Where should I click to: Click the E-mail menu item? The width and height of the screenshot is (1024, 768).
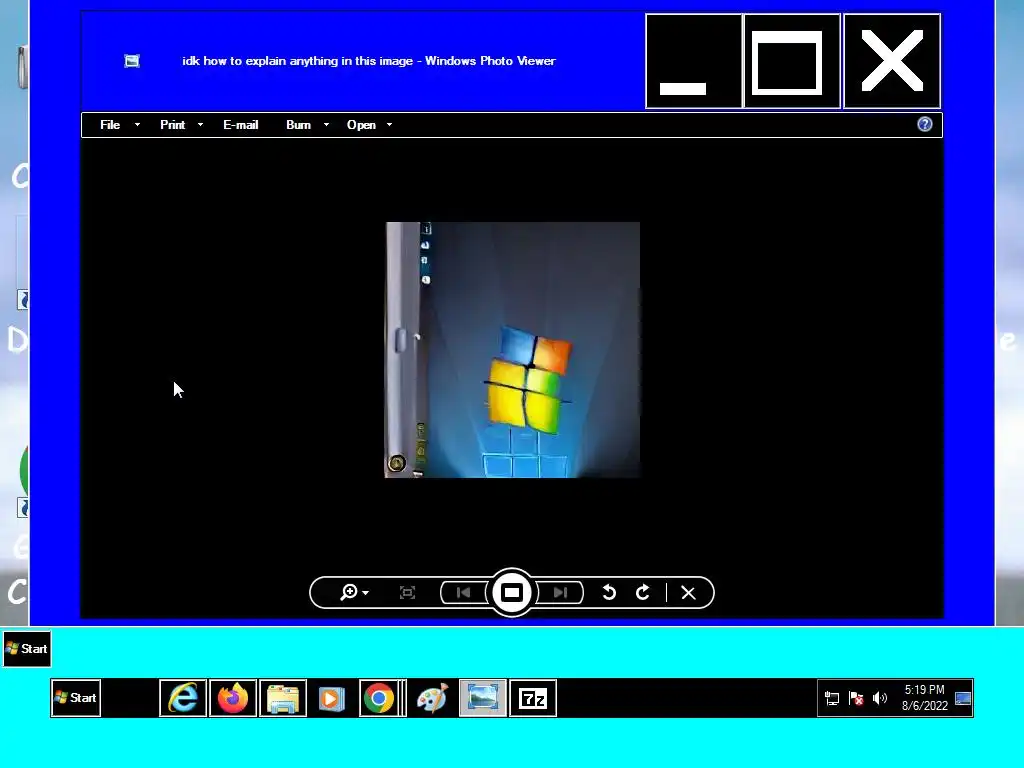[240, 125]
